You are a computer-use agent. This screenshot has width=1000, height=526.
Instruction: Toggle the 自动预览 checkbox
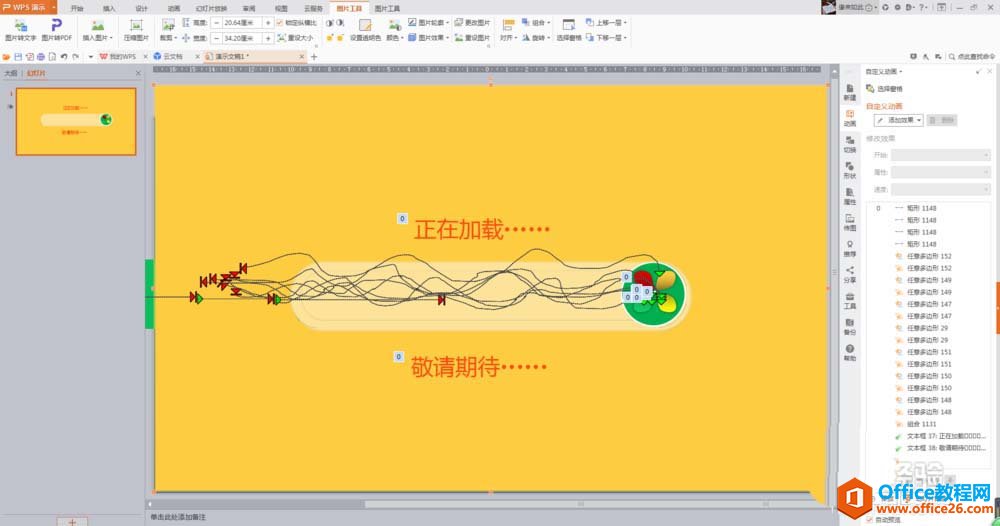(870, 519)
